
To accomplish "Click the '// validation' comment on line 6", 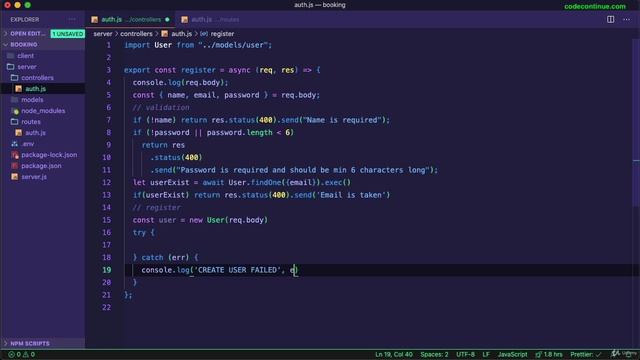I will coord(161,107).
